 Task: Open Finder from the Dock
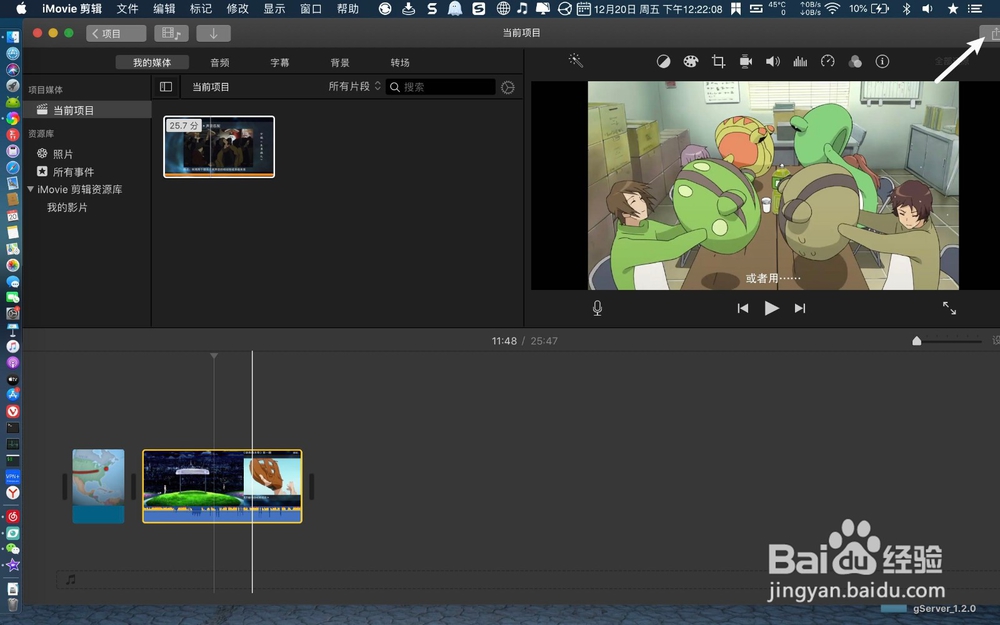click(x=13, y=37)
